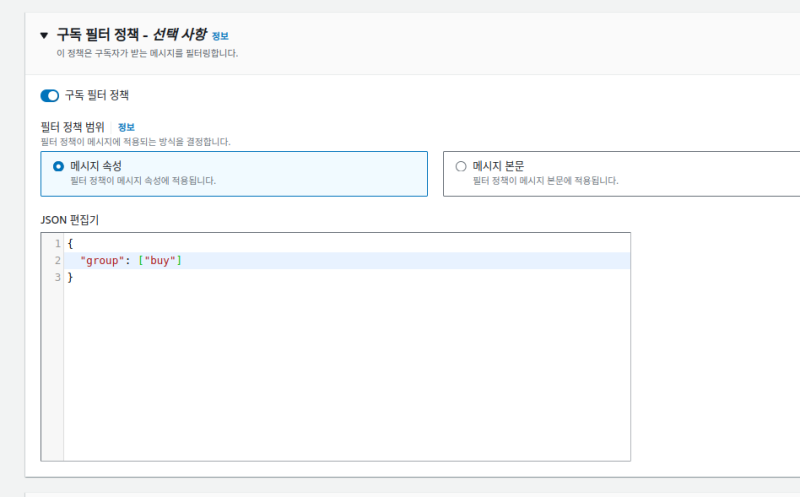Viewport: 800px width, 497px height.
Task: Click the closing brace on JSON line 3
Action: (70, 277)
